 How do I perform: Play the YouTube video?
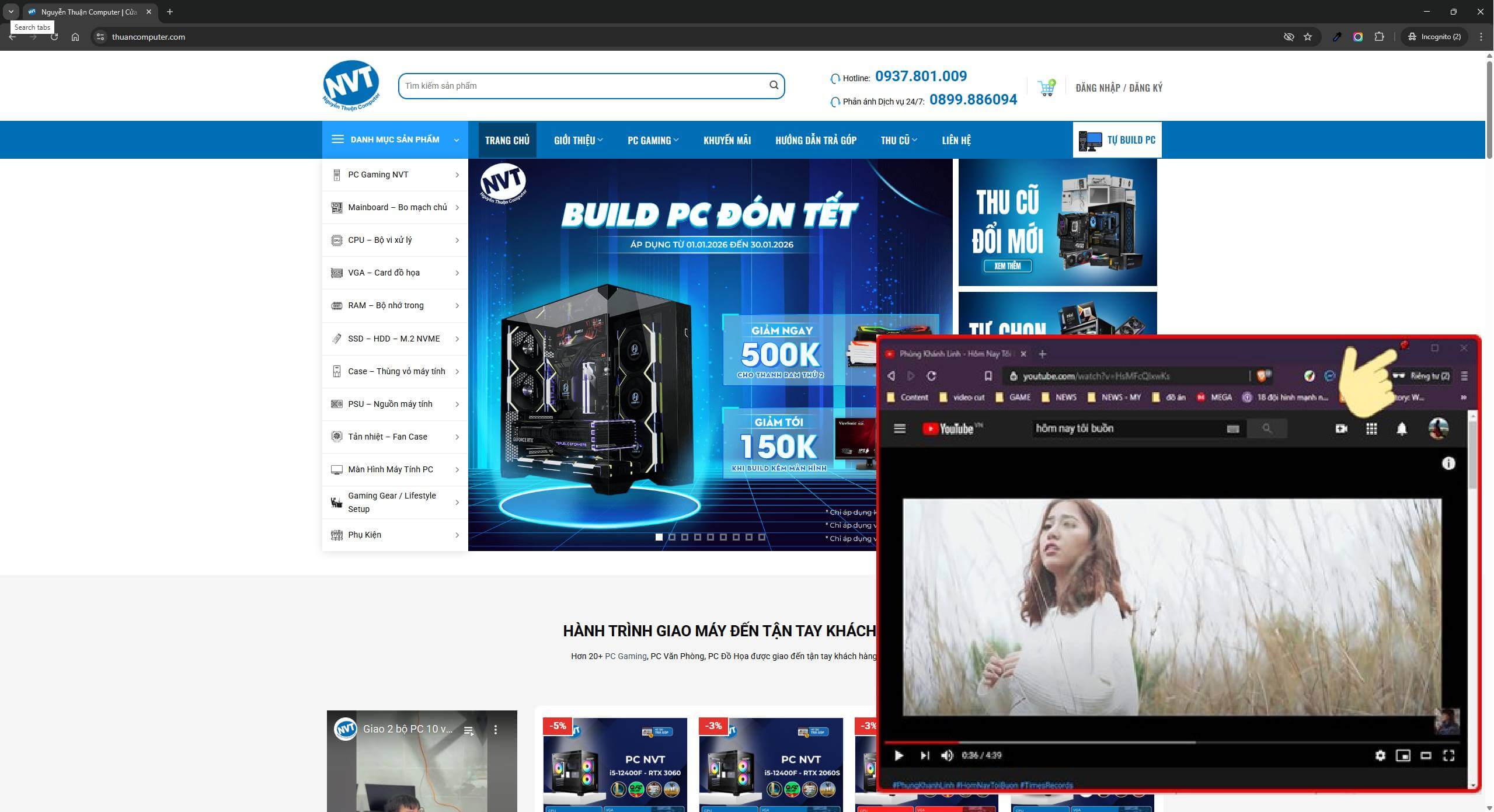click(899, 755)
